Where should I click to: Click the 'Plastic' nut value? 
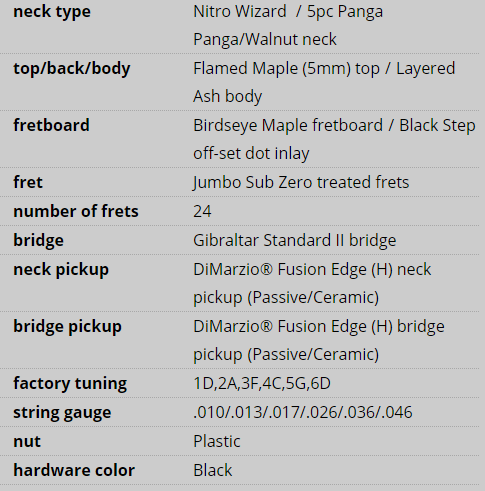(x=217, y=442)
